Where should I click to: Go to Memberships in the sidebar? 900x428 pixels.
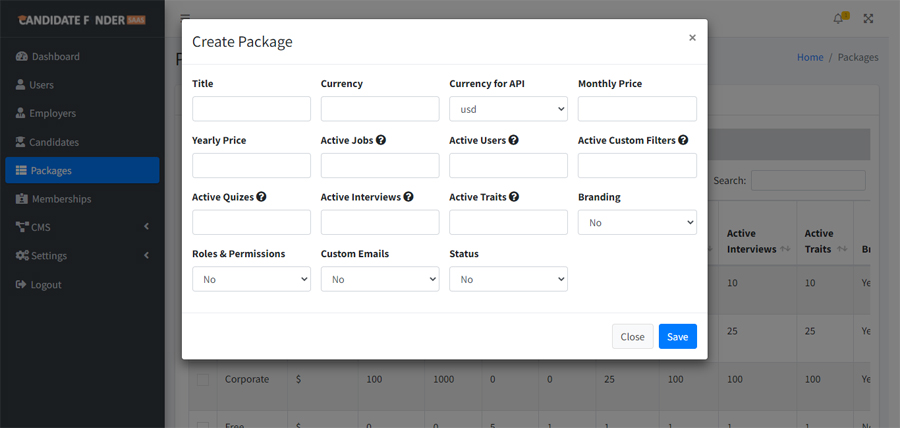click(x=61, y=199)
